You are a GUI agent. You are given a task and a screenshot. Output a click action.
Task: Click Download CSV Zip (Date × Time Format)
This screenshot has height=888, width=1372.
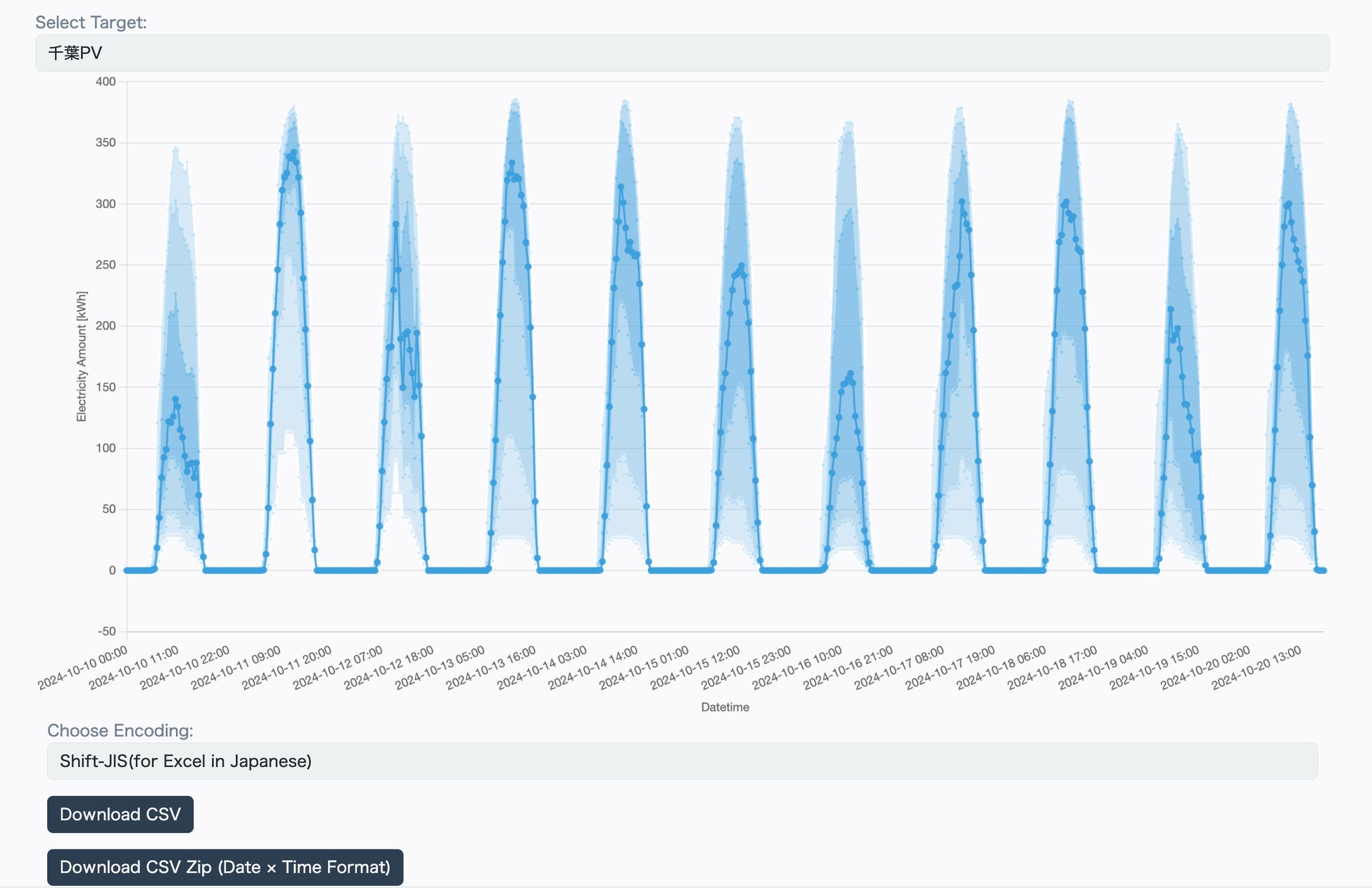click(x=224, y=867)
